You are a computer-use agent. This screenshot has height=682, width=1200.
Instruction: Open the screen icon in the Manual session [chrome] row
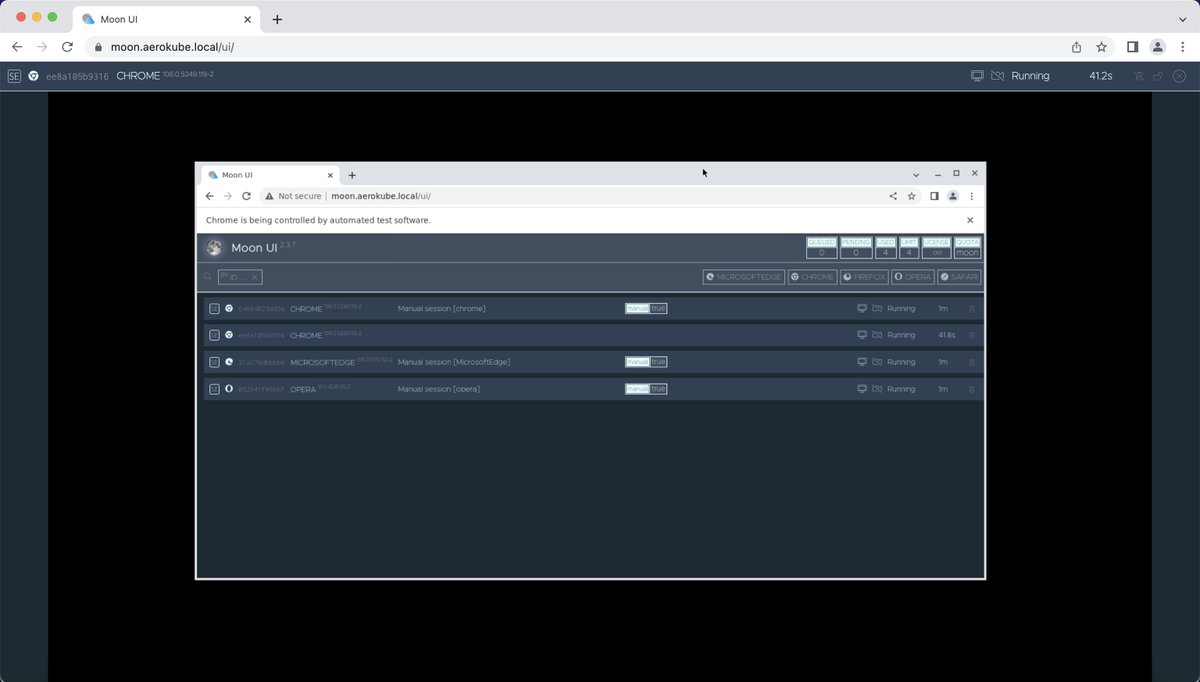(x=862, y=308)
